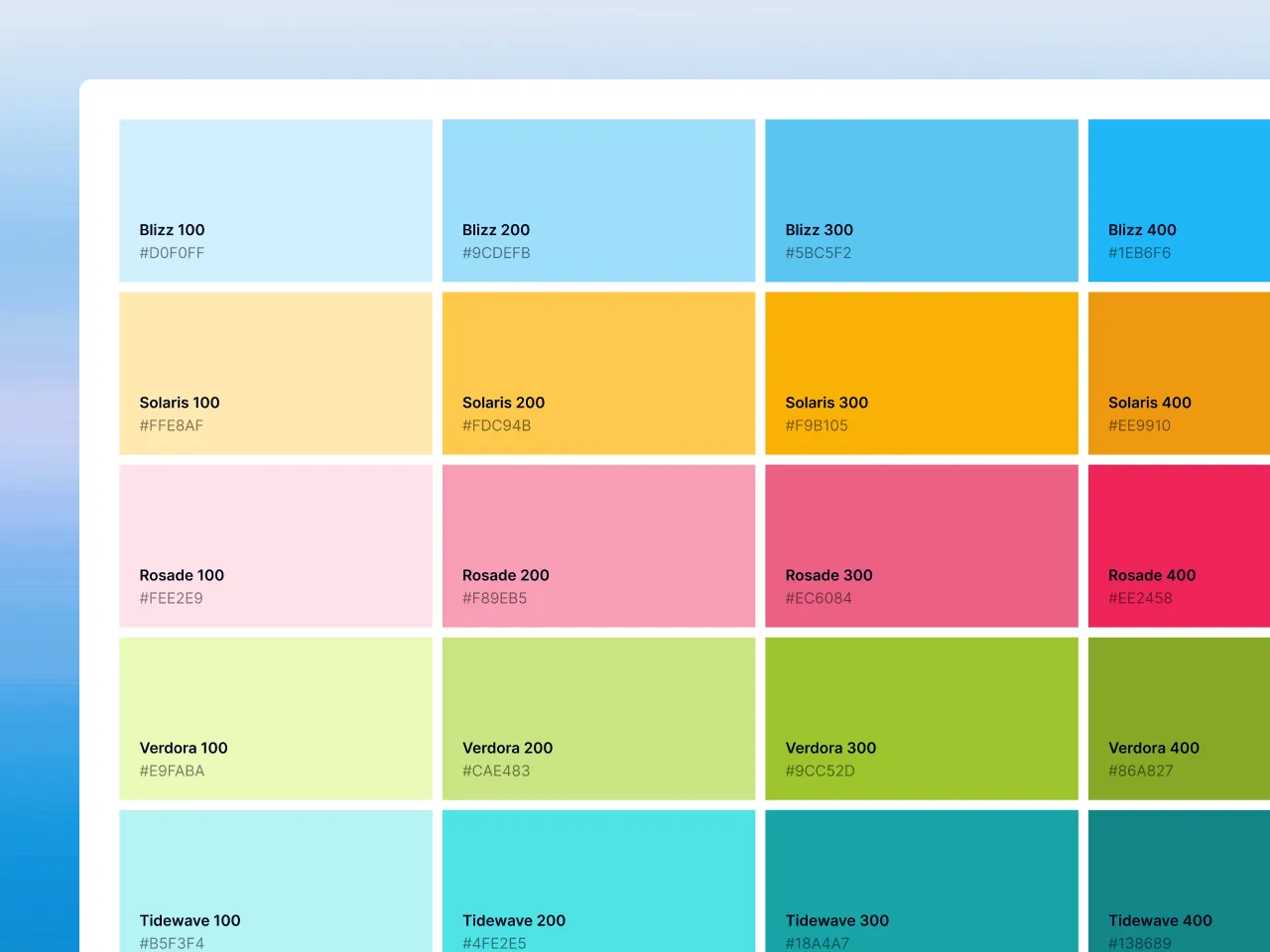Click the hex code #F9B105
Viewport: 1270px width, 952px height.
tap(817, 425)
